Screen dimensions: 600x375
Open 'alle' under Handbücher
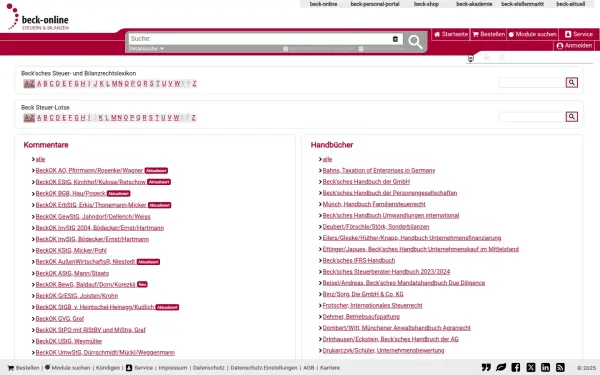[x=327, y=159]
